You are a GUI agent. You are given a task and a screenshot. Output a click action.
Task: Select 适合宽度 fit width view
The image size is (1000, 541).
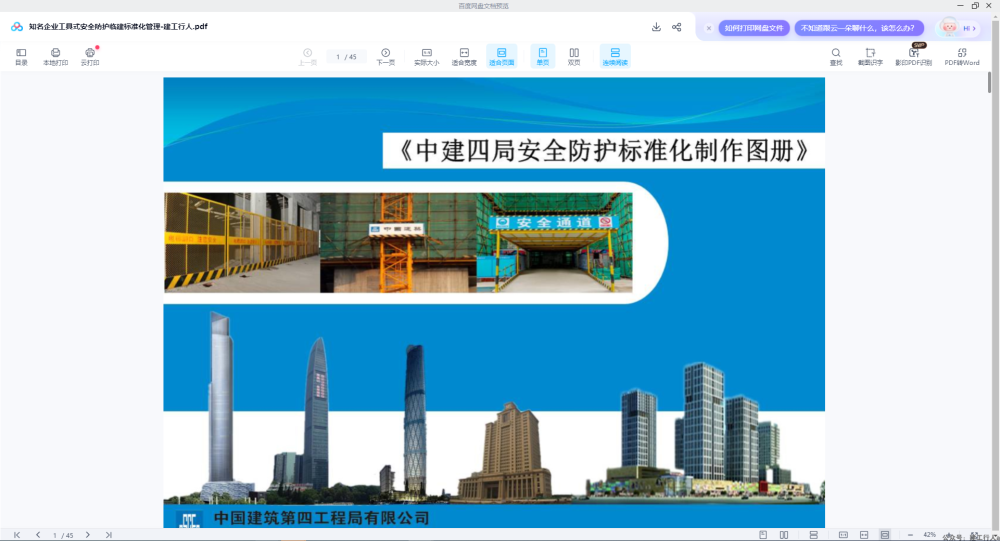pyautogui.click(x=464, y=56)
